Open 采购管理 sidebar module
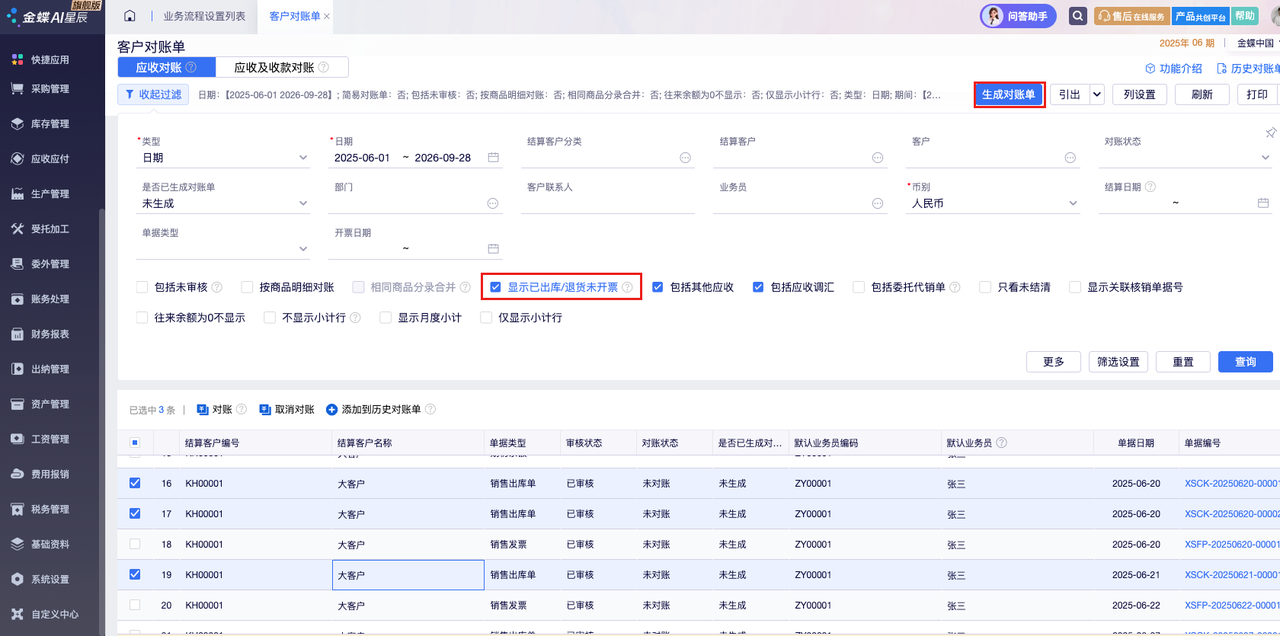Screen dimensions: 1280x636 coord(40,89)
